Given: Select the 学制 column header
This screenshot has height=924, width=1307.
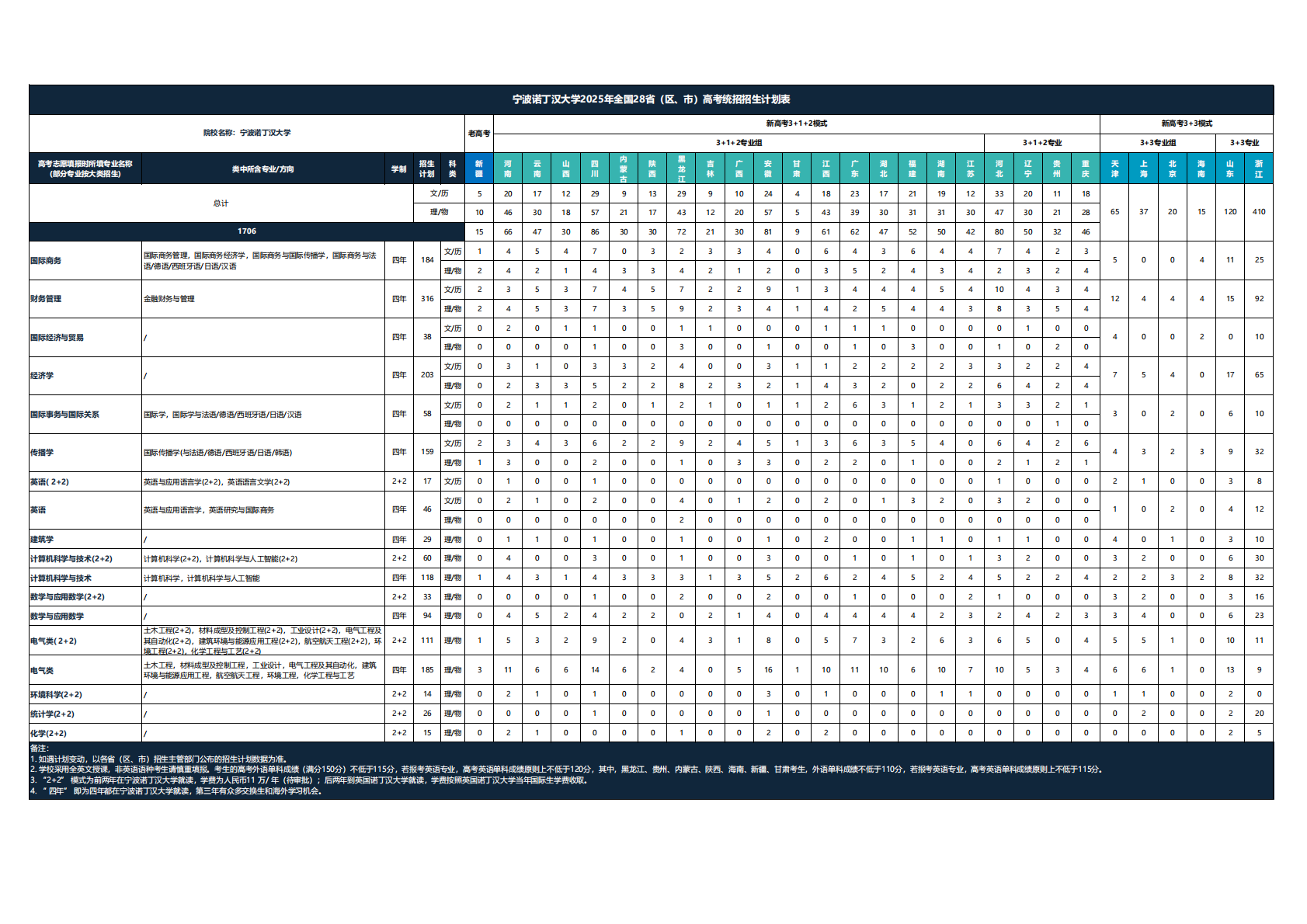Looking at the screenshot, I should pos(398,168).
